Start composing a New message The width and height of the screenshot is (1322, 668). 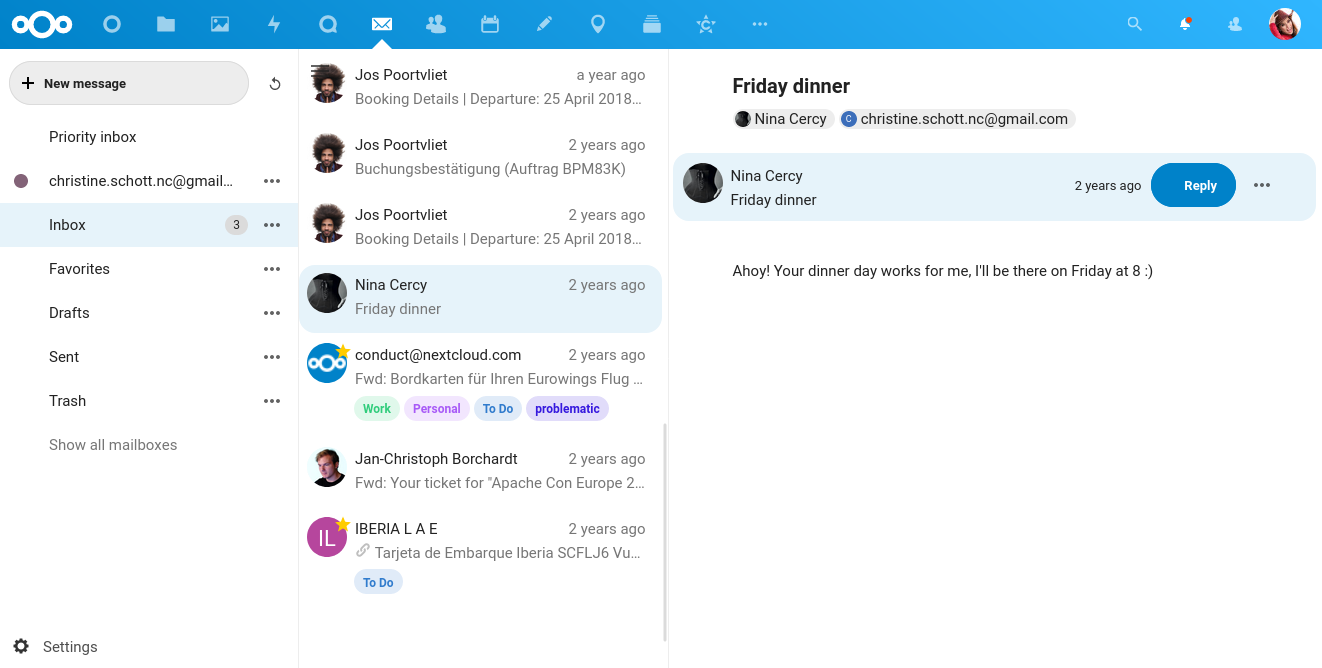[x=128, y=83]
